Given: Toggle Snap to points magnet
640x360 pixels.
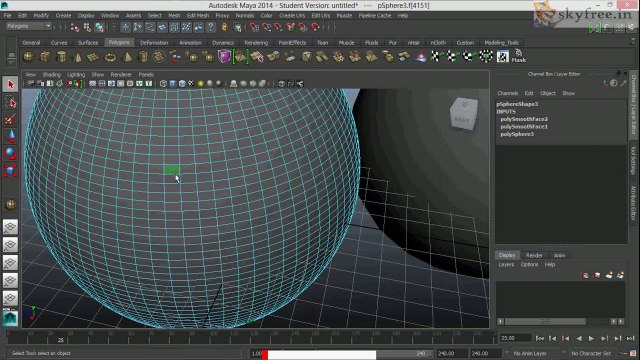Looking at the screenshot, I should 278,27.
